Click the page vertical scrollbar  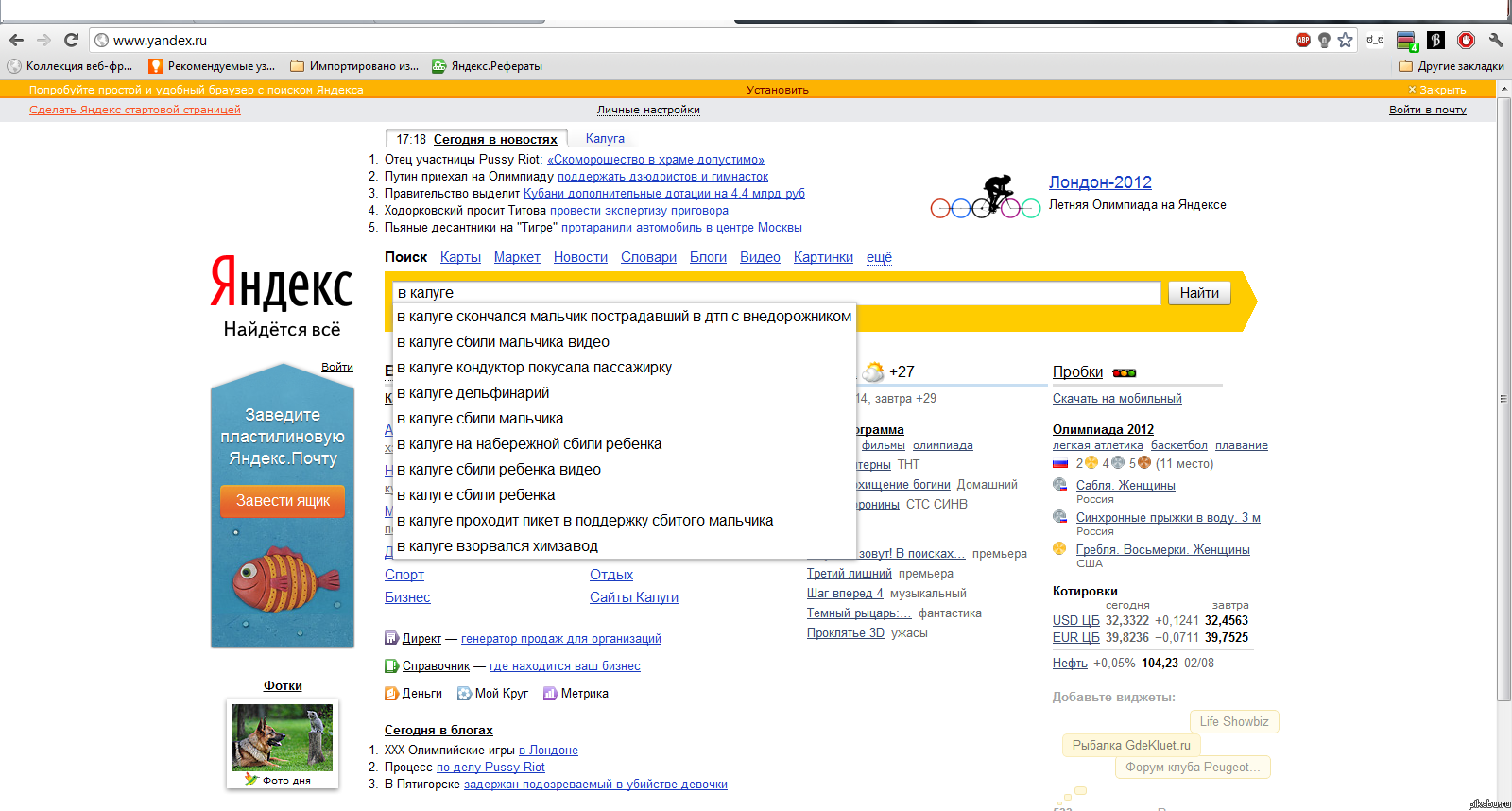pyautogui.click(x=1504, y=397)
